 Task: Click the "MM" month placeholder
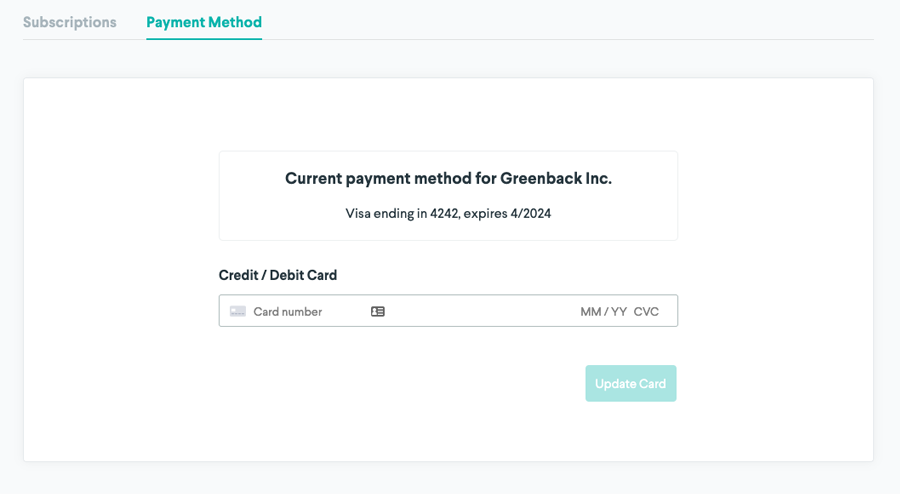click(x=590, y=312)
